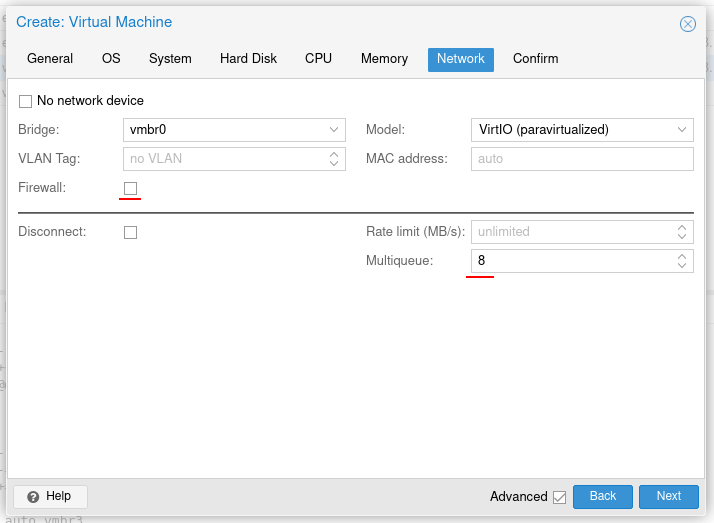This screenshot has width=714, height=523.
Task: Switch to the Memory tab
Action: click(384, 59)
